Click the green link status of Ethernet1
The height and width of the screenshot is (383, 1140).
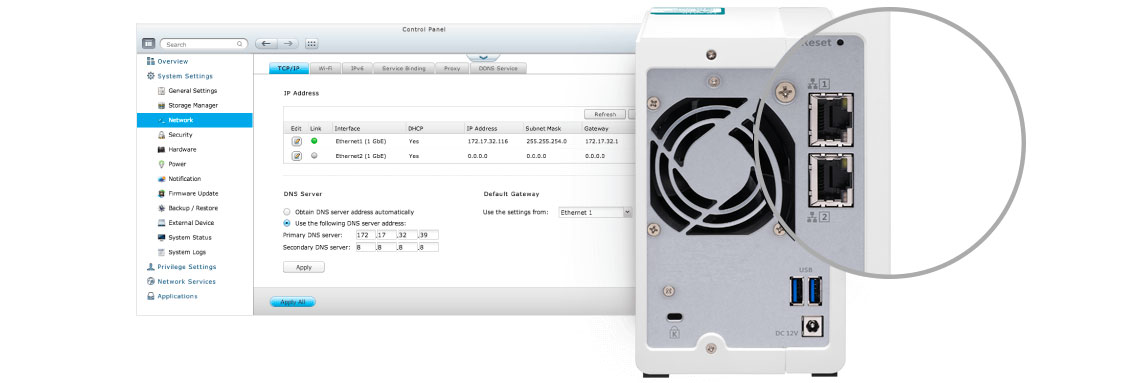point(314,140)
